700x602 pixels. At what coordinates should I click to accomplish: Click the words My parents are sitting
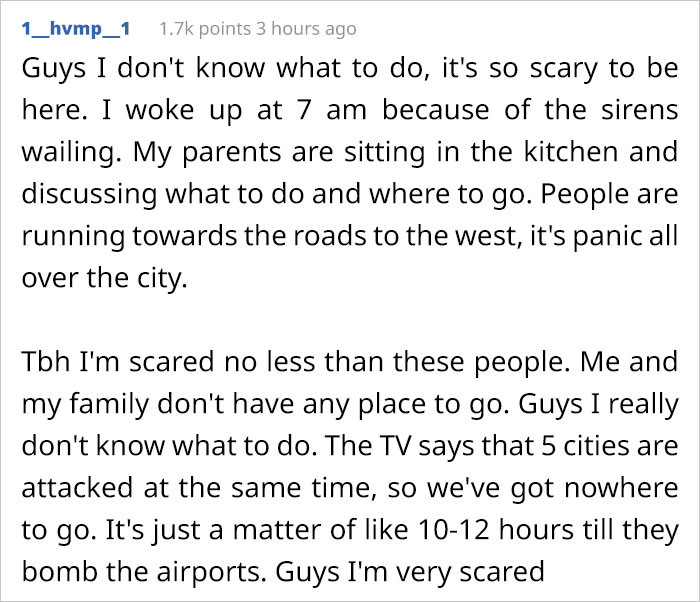tap(279, 152)
